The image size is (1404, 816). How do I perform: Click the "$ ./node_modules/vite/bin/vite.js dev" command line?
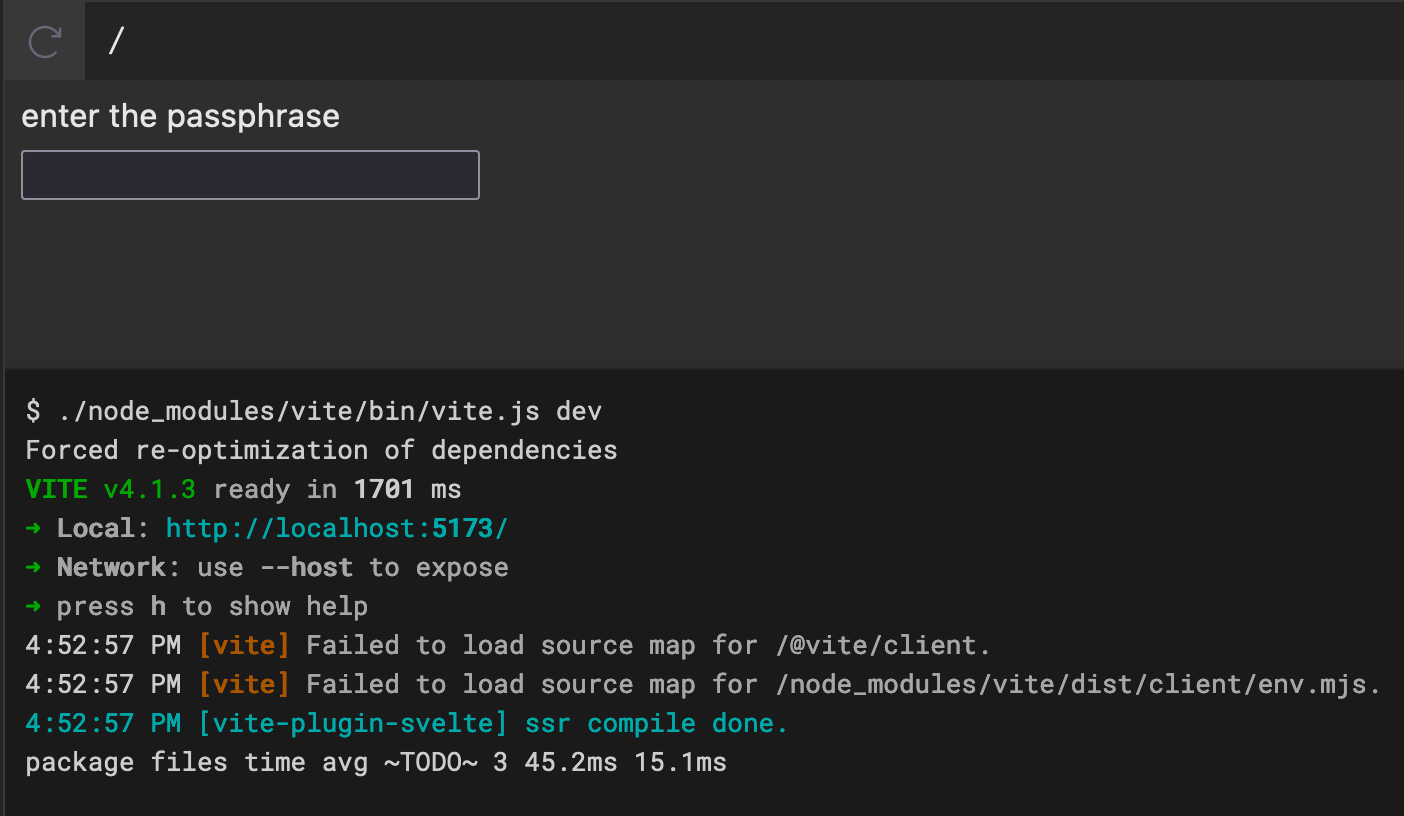tap(314, 411)
